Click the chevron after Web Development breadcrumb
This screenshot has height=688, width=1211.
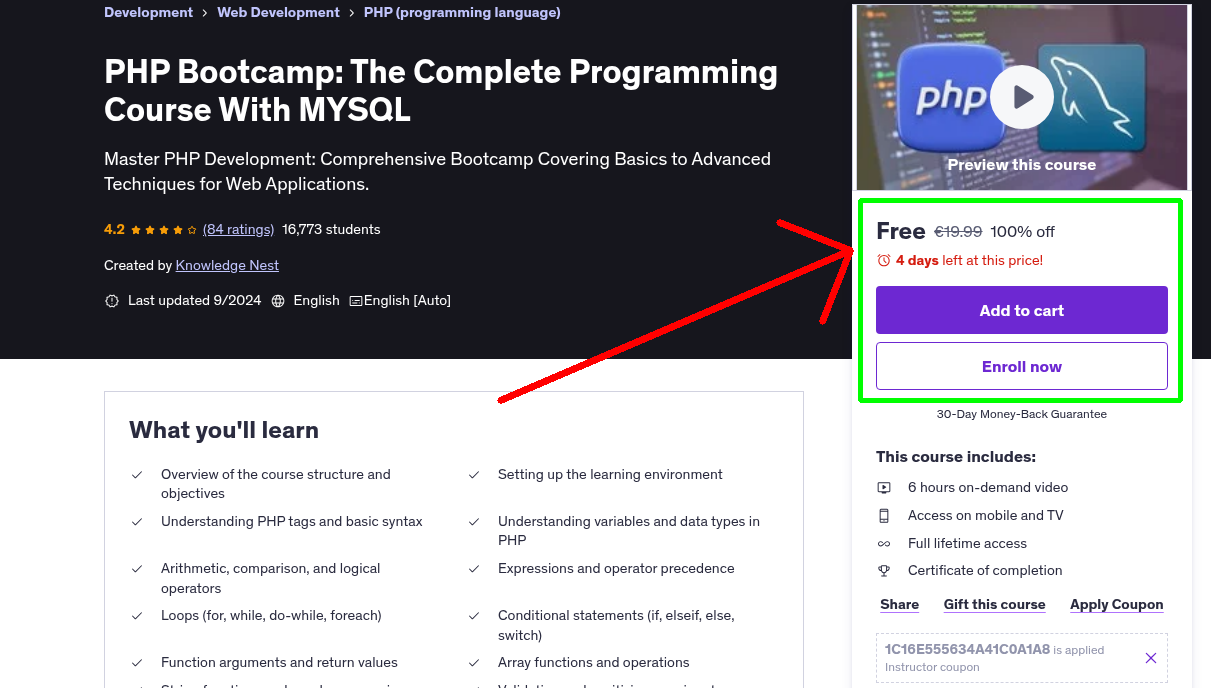(352, 13)
